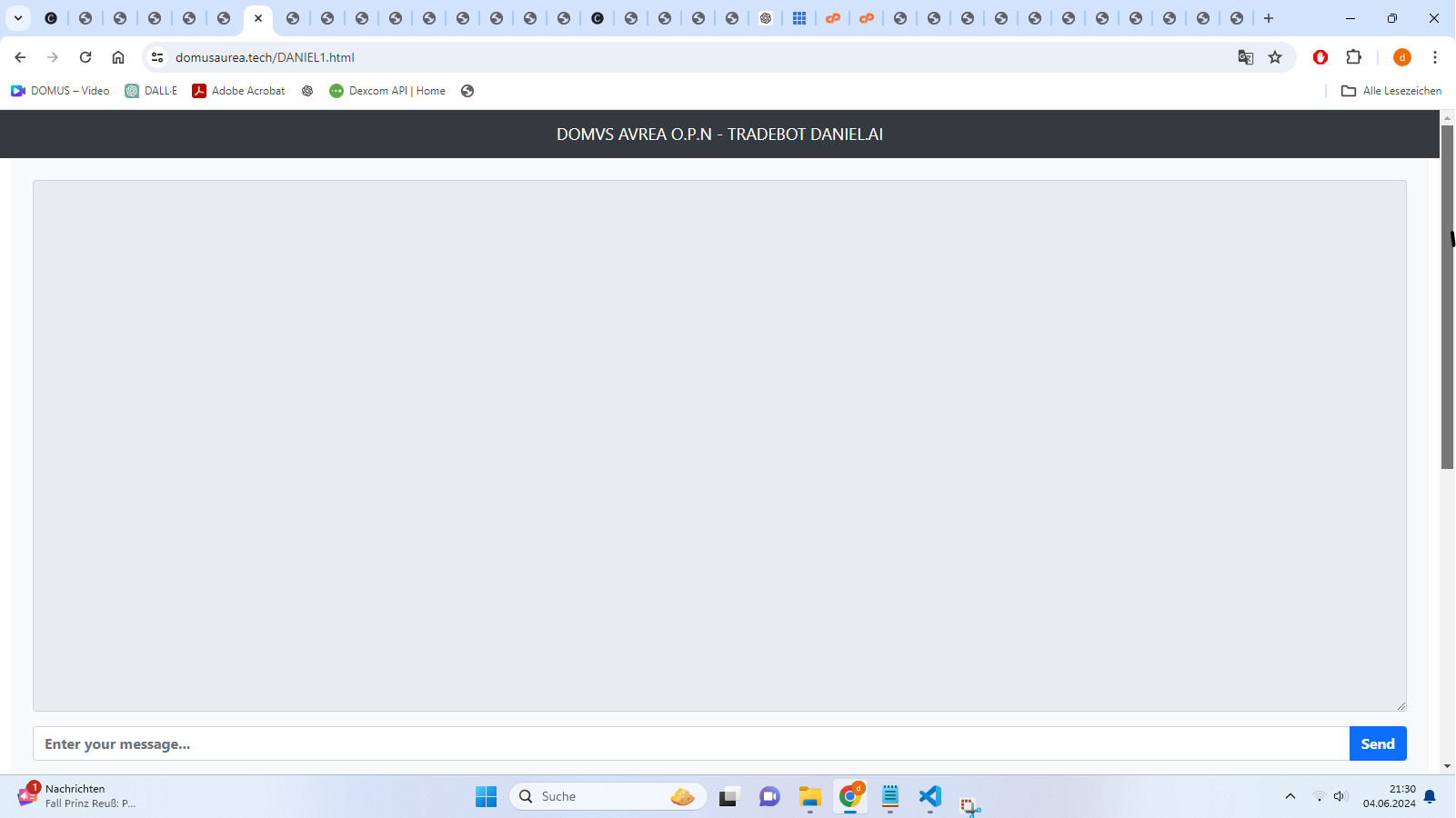Screen dimensions: 1456x818
Task: Expand the tab search dropdown arrow
Action: tap(18, 18)
